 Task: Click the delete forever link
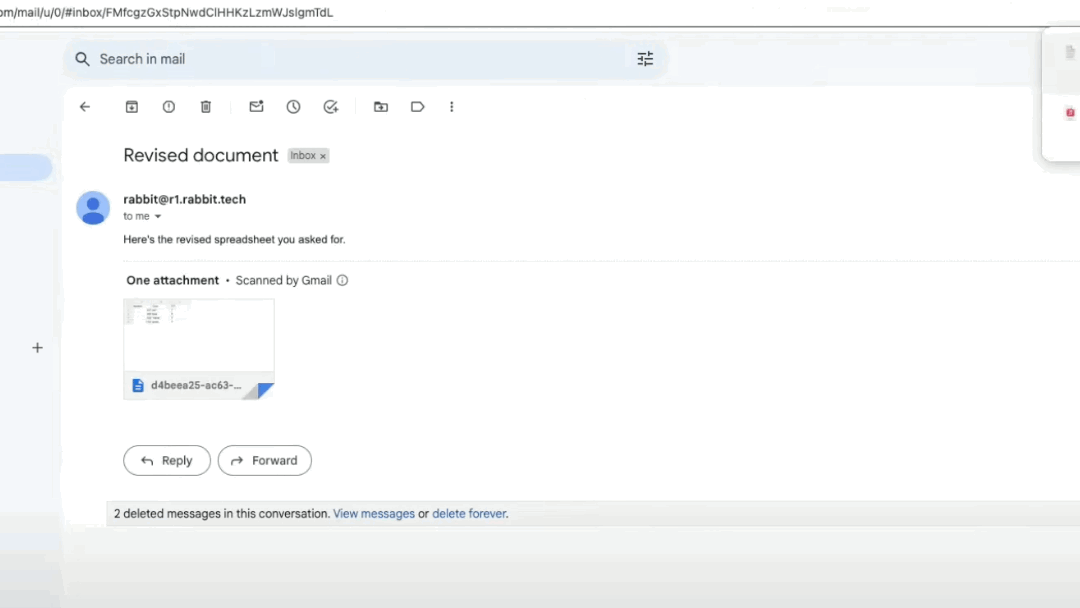[469, 514]
